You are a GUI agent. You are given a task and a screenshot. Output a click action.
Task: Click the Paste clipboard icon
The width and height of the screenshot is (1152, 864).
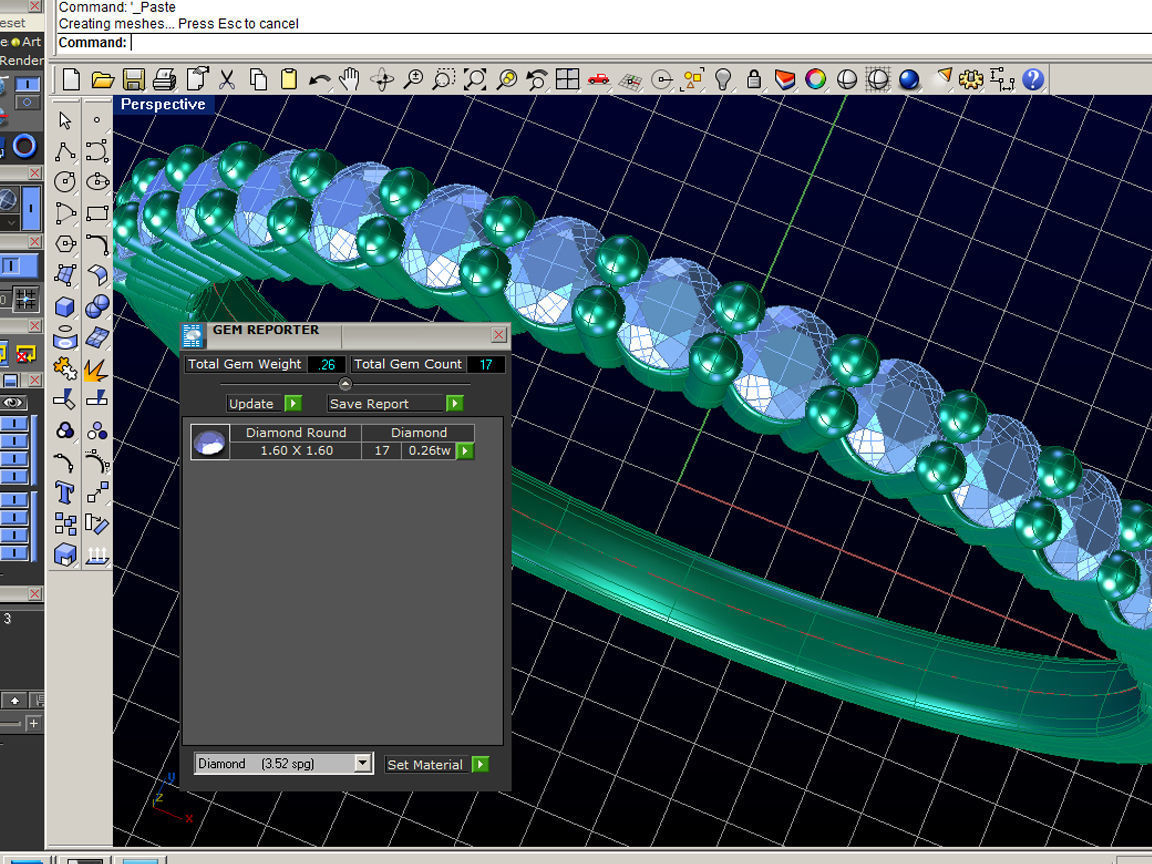[x=289, y=79]
